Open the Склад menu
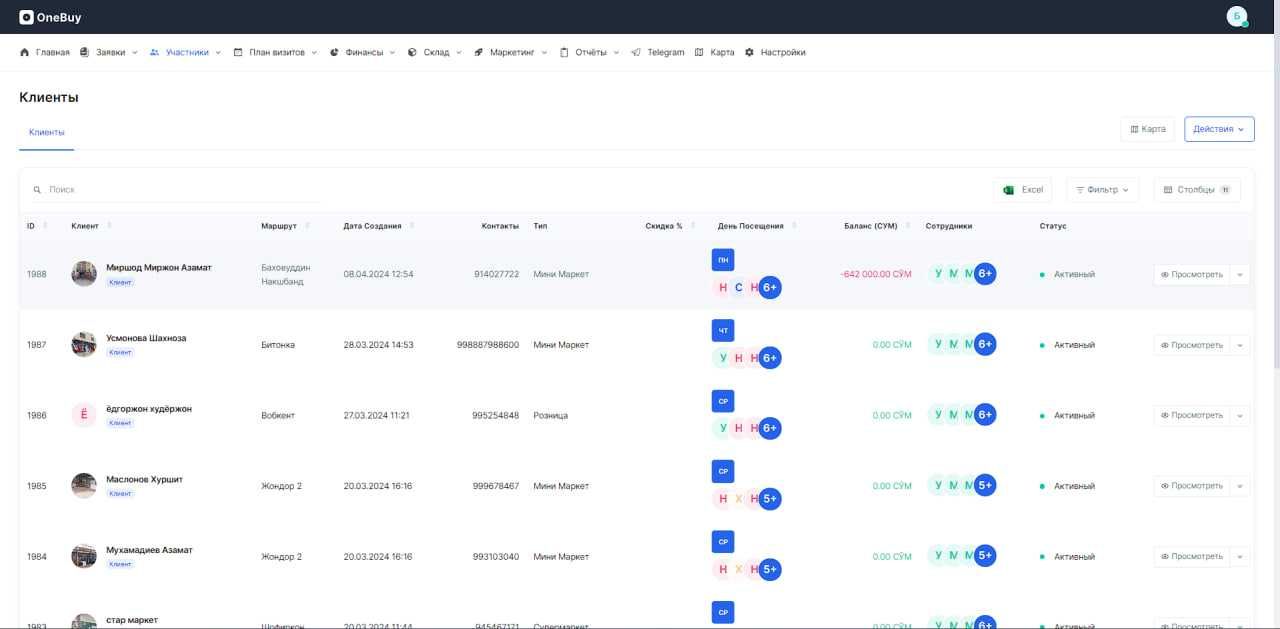 [435, 52]
